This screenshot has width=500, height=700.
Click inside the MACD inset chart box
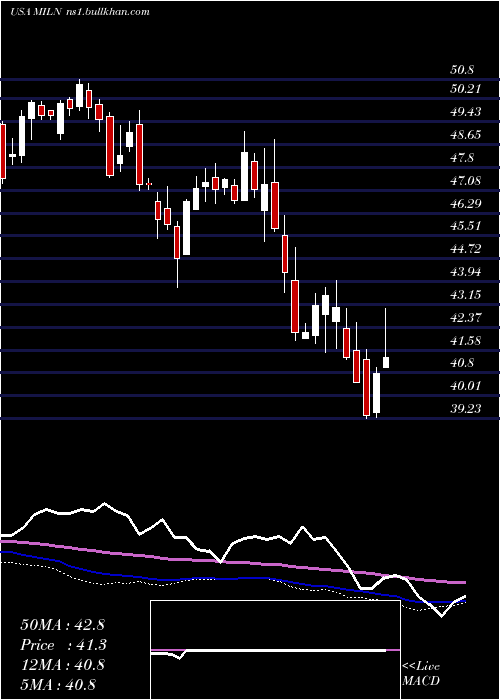point(275,650)
